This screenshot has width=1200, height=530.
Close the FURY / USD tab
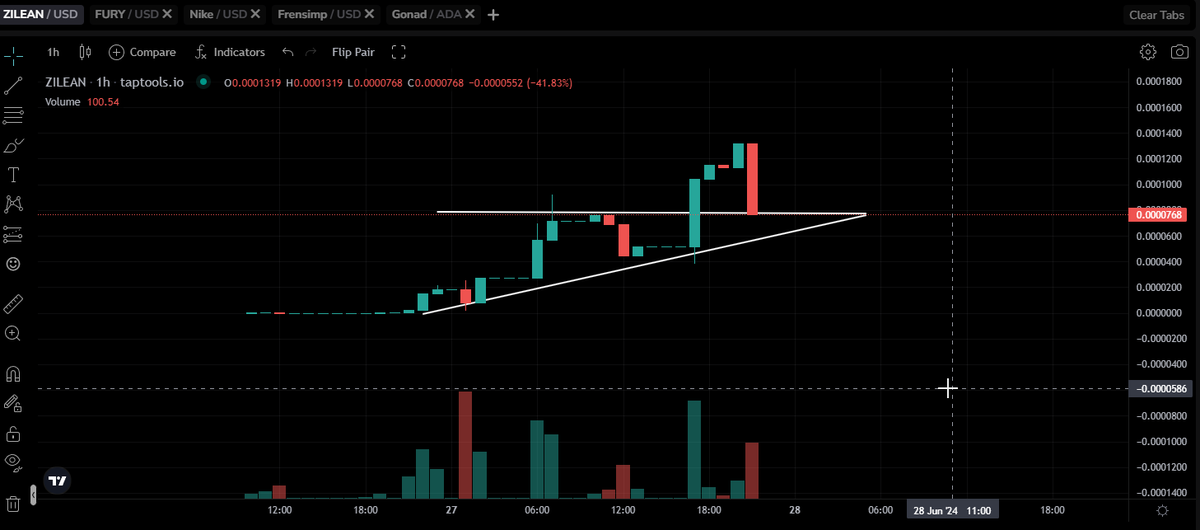tap(166, 15)
